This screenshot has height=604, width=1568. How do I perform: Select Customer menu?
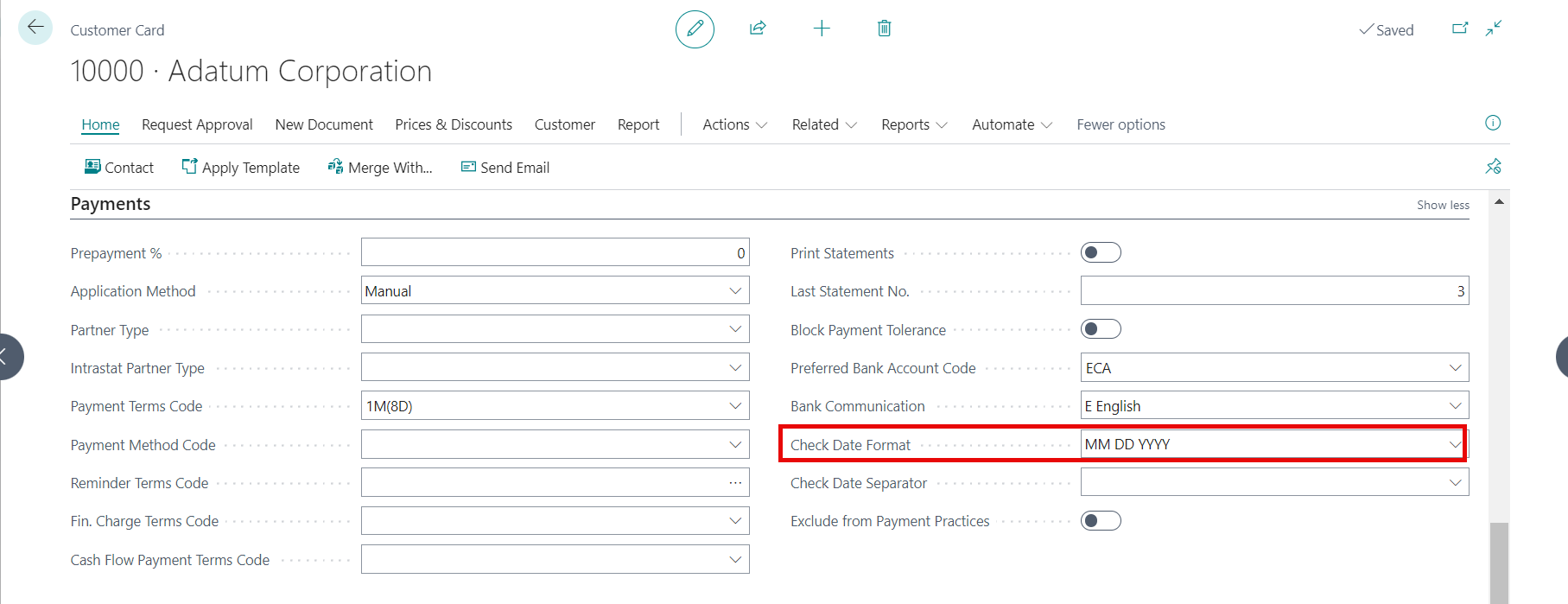pyautogui.click(x=565, y=124)
